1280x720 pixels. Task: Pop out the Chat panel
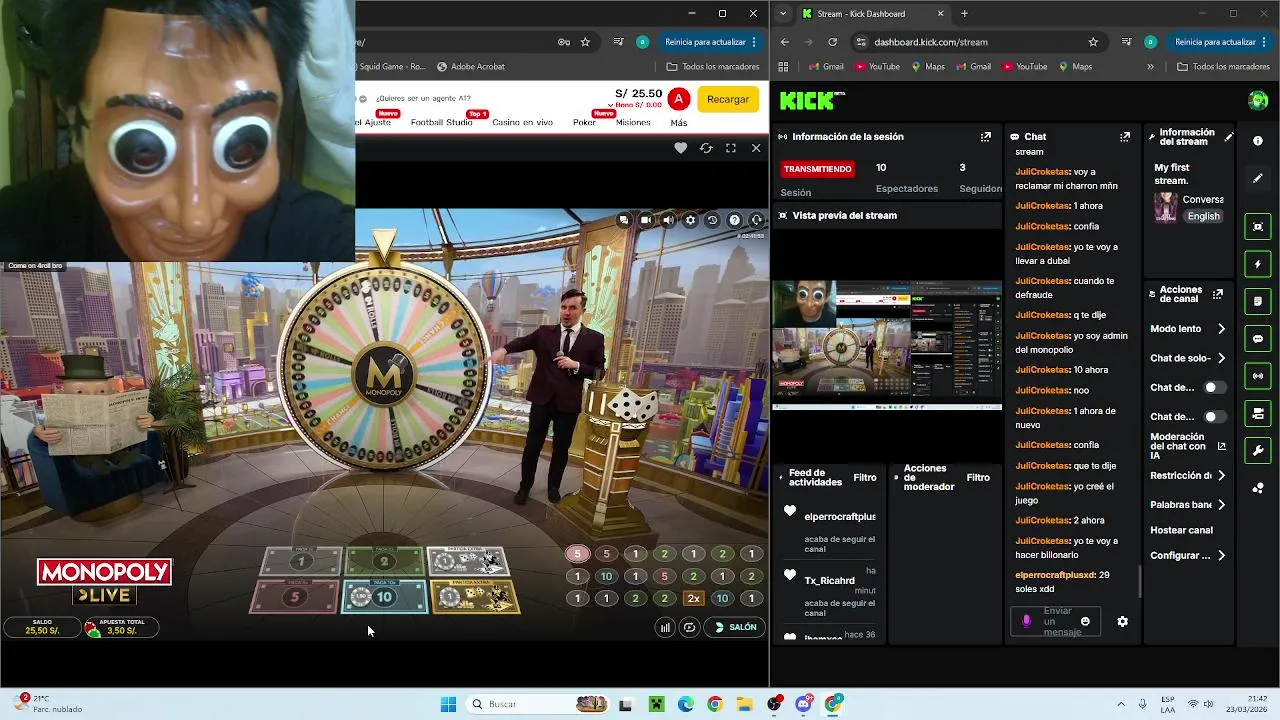coord(1125,137)
